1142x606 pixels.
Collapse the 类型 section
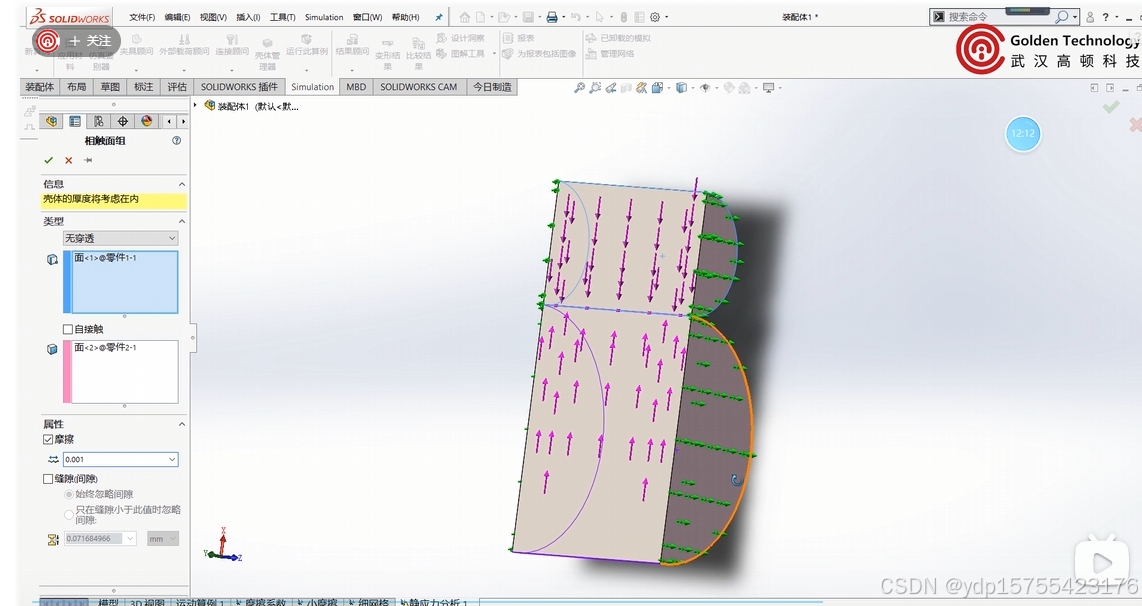point(181,221)
